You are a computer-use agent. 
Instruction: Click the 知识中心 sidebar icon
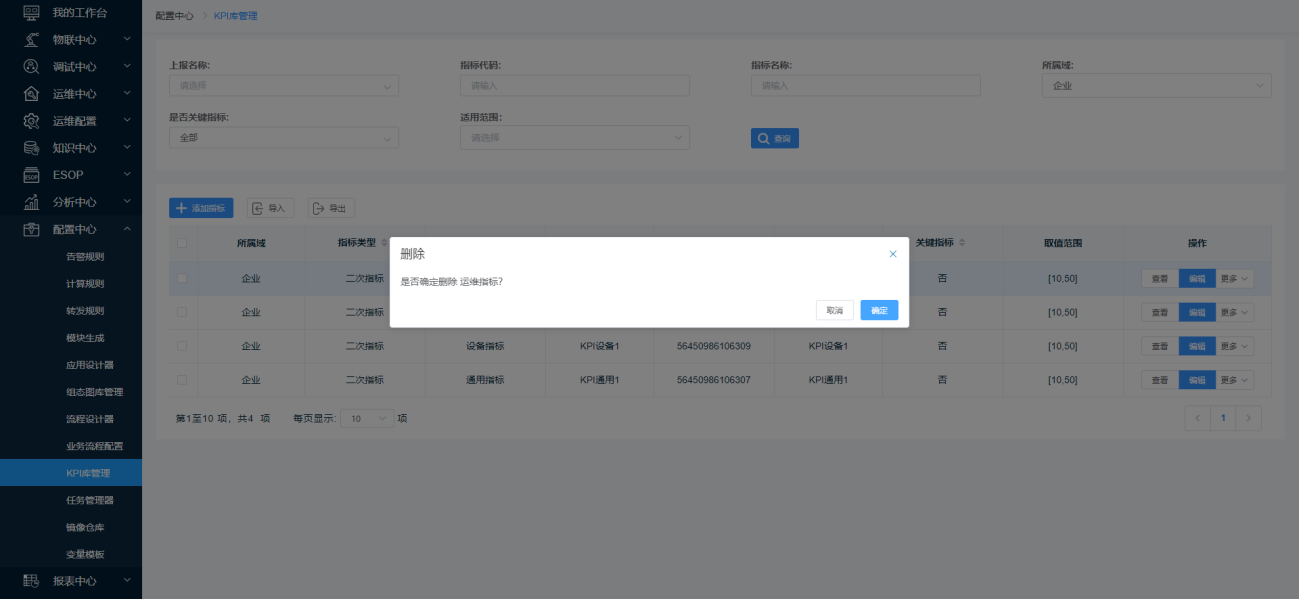(31, 148)
